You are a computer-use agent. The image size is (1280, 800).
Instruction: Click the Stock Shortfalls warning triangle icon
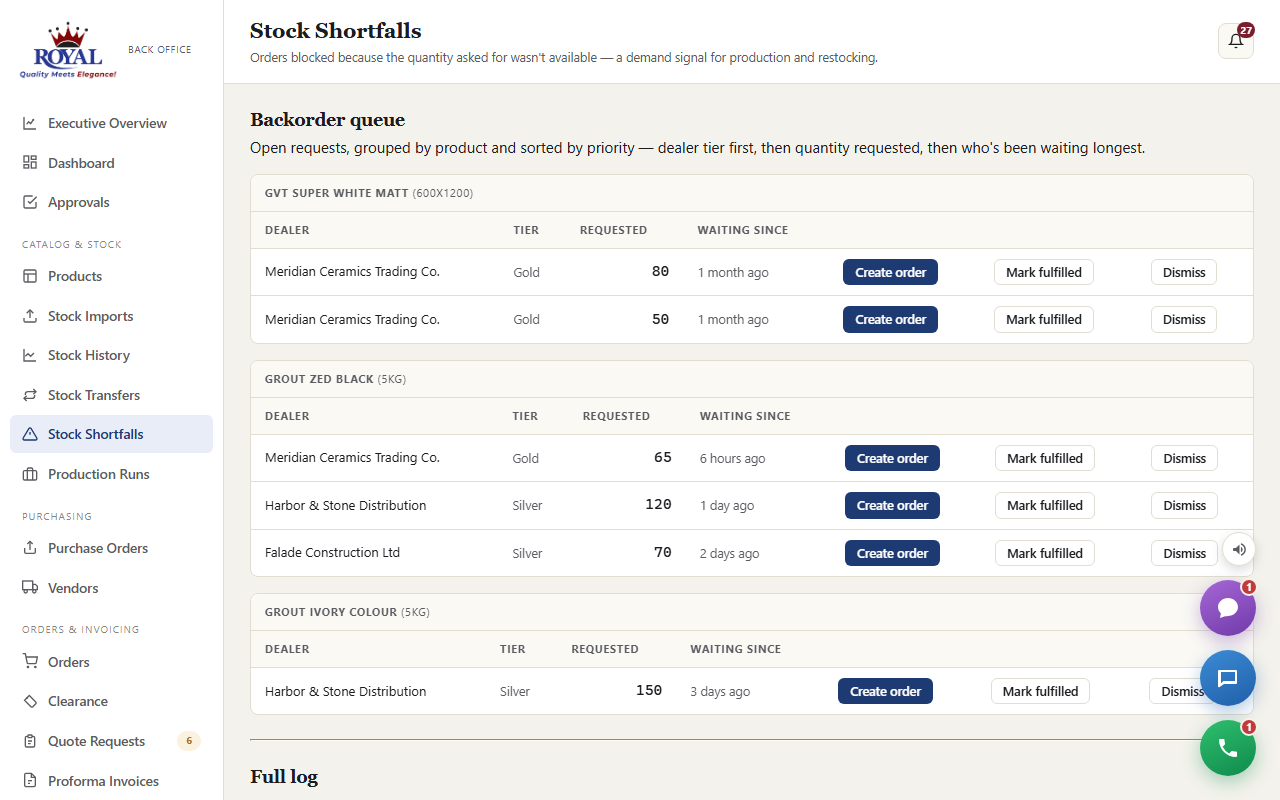click(x=30, y=434)
